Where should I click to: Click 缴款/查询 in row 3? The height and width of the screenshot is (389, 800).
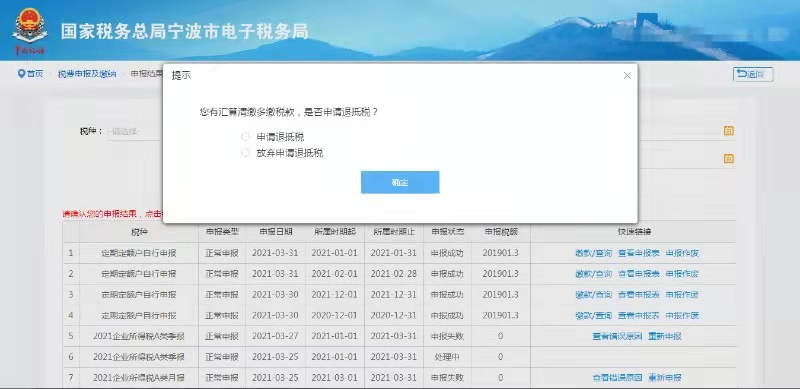[593, 295]
